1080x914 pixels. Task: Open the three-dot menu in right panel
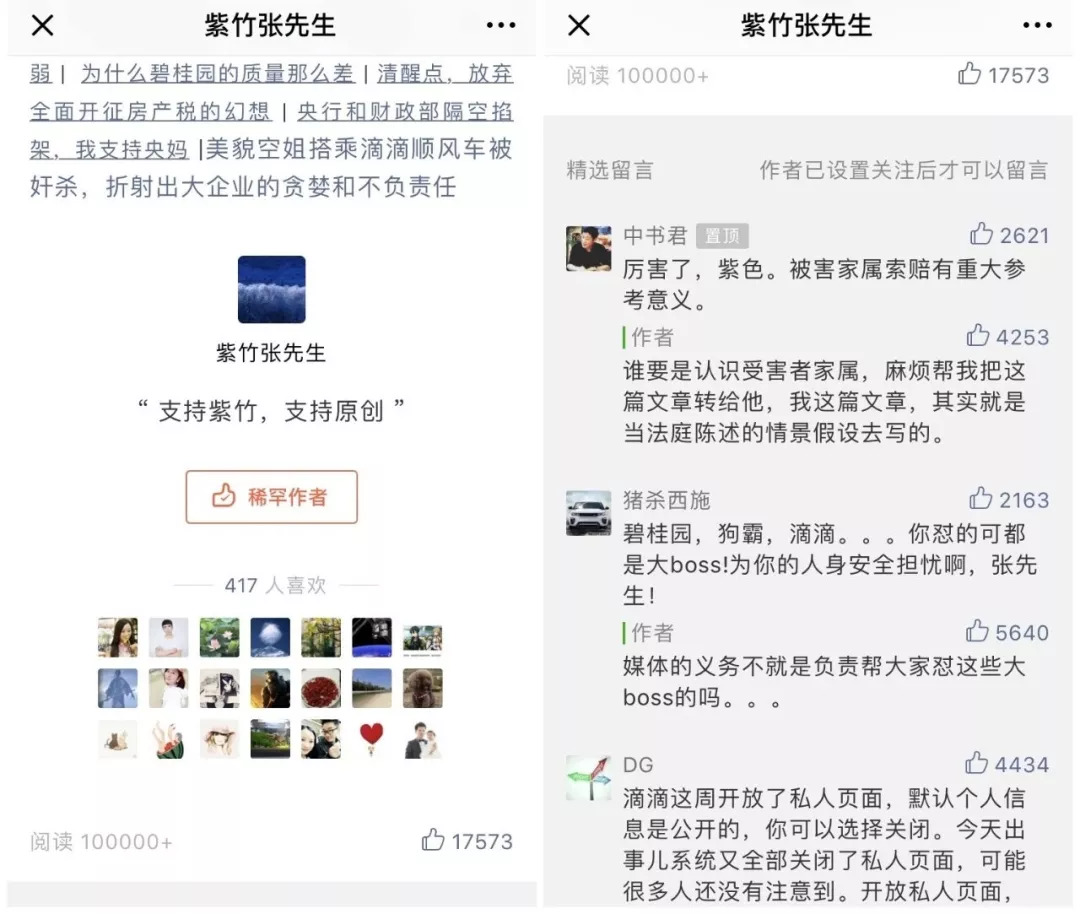pos(1037,25)
